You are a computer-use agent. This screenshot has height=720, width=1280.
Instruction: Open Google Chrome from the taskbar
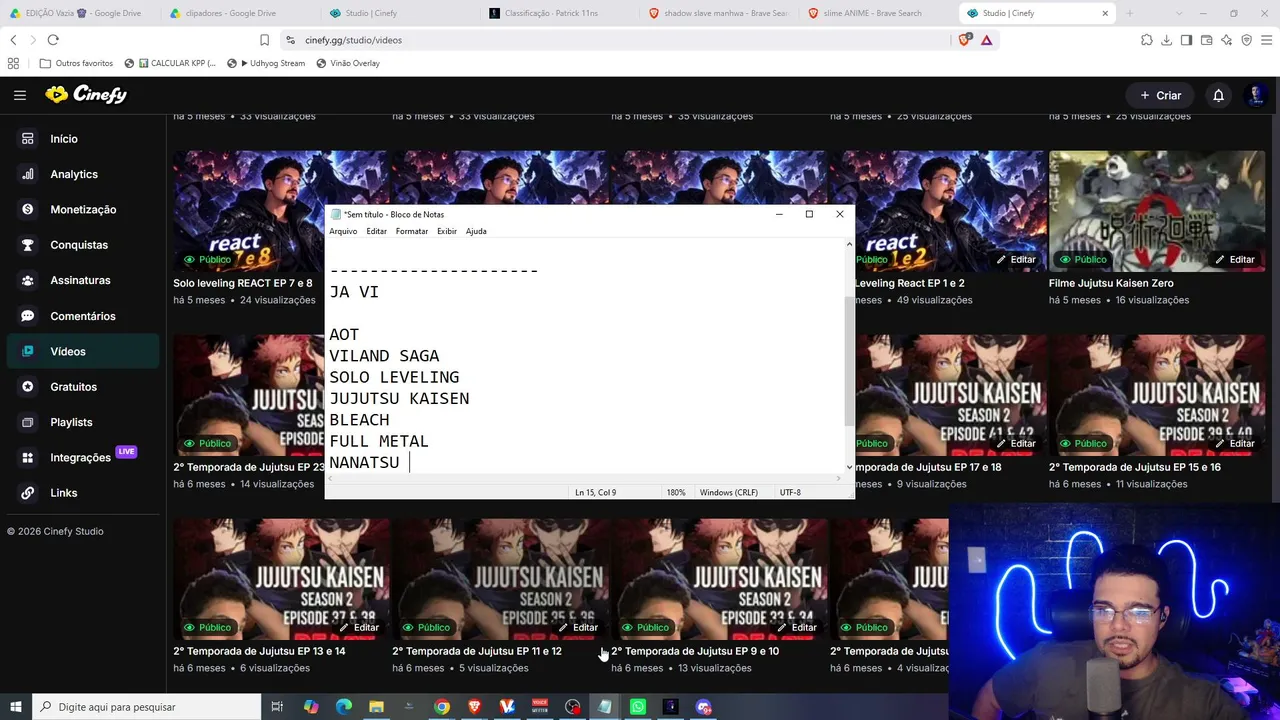click(x=442, y=707)
